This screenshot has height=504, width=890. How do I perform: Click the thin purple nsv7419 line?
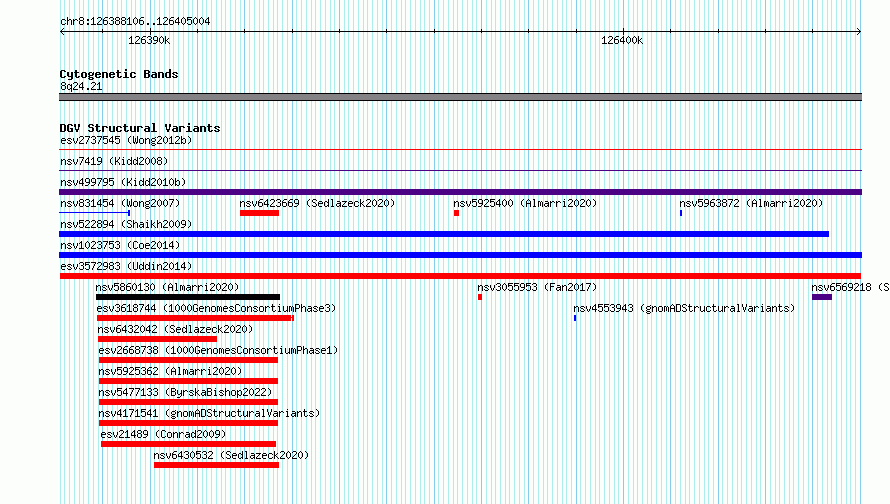[x=460, y=171]
